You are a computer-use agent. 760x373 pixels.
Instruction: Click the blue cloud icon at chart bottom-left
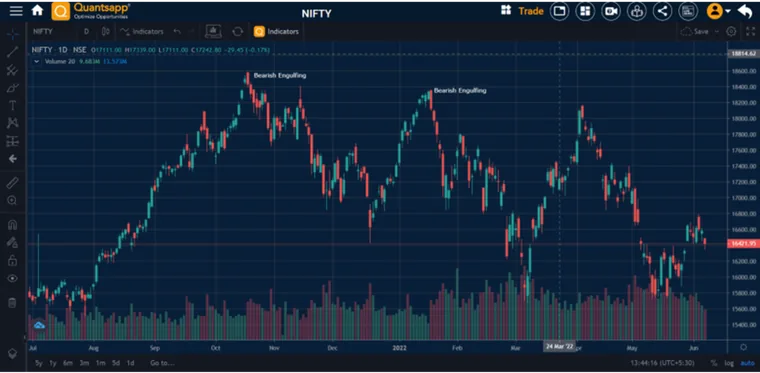39,325
